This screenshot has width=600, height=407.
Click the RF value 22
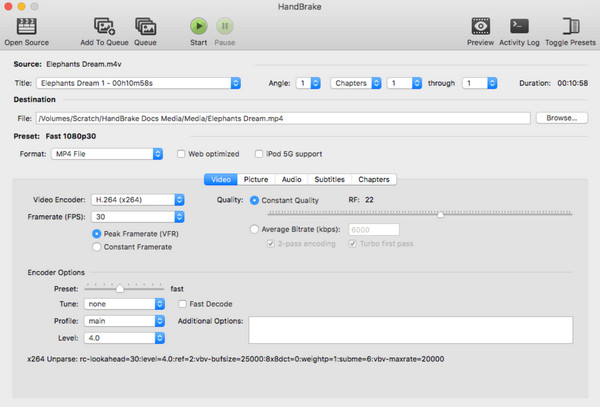[369, 200]
